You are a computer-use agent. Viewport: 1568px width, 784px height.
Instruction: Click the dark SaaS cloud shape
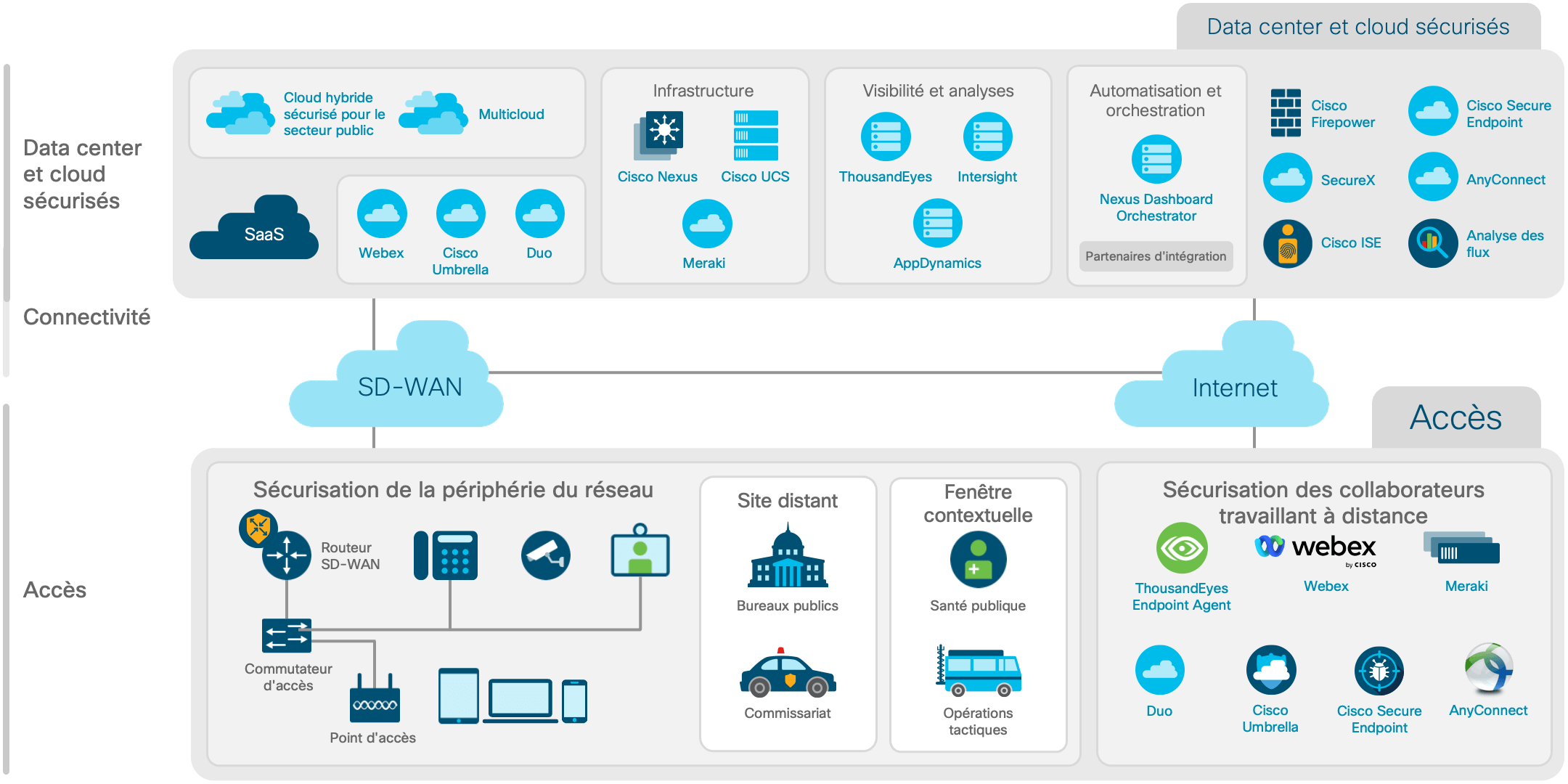coord(256,228)
